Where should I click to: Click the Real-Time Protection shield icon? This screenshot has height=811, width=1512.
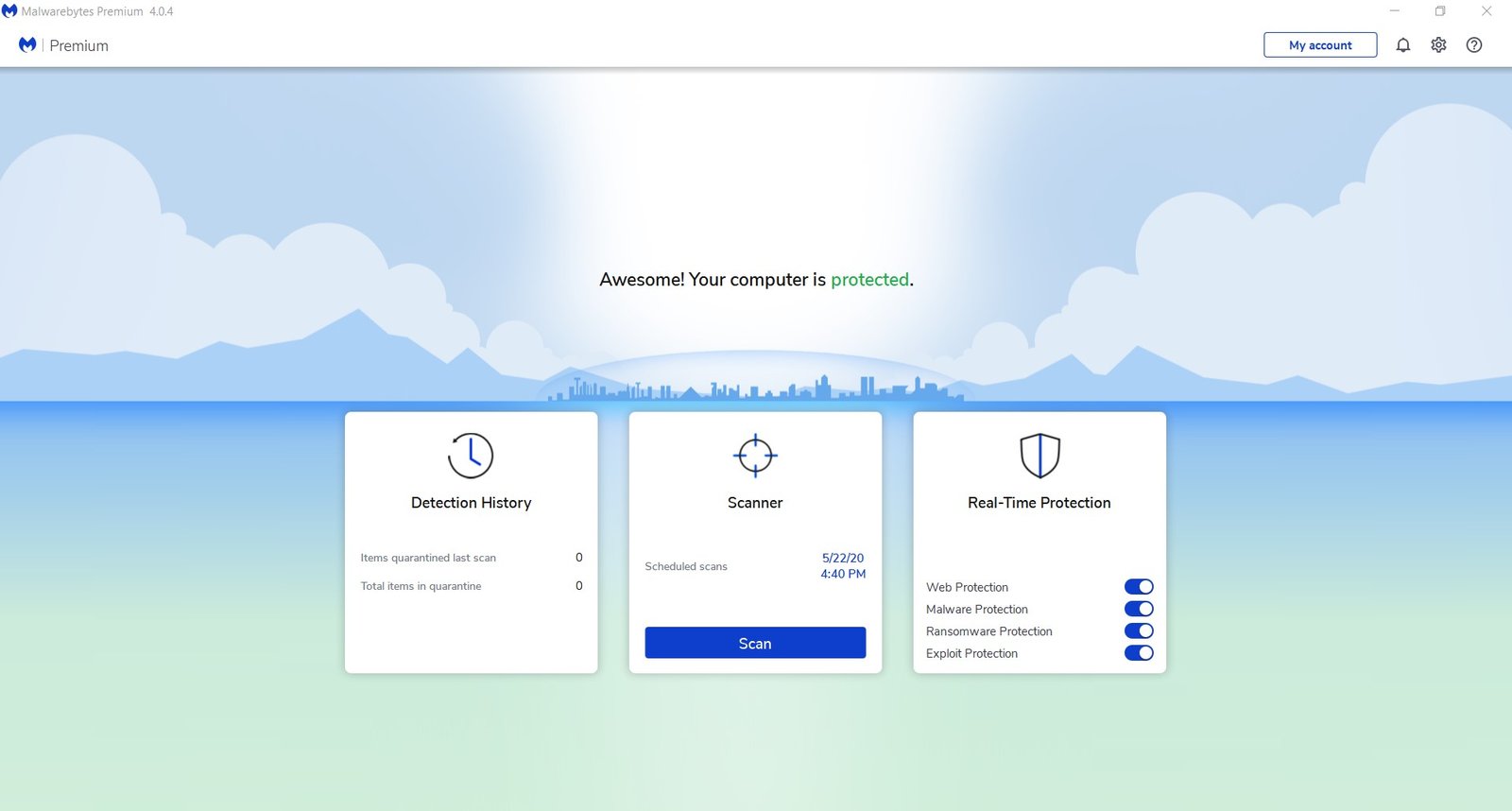[x=1039, y=456]
